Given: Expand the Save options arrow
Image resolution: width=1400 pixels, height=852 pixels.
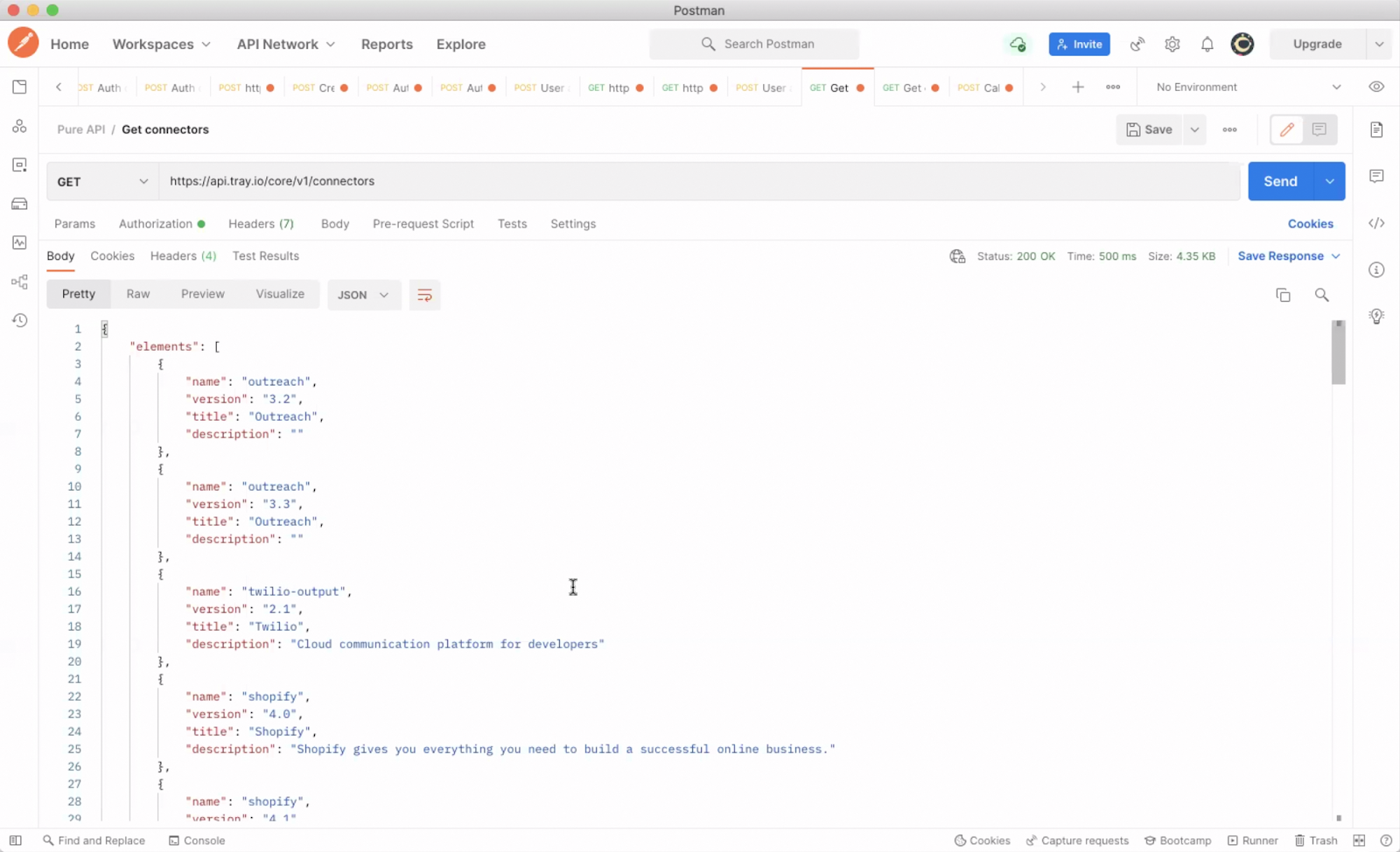Looking at the screenshot, I should click(x=1194, y=129).
